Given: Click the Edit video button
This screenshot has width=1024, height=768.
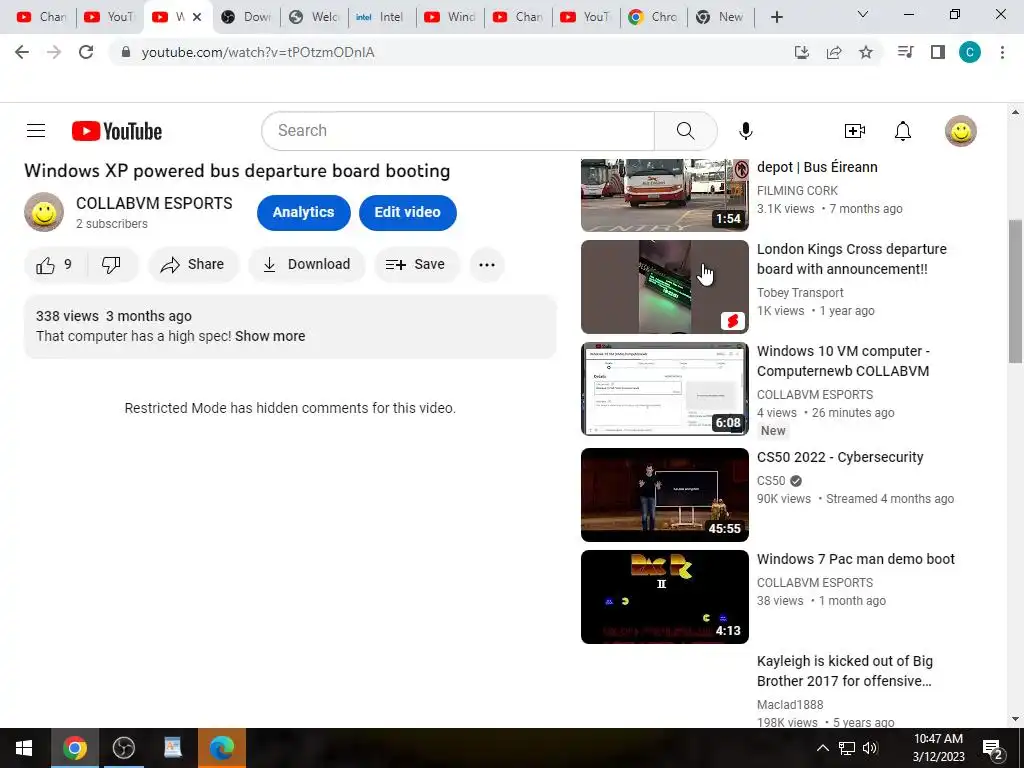Looking at the screenshot, I should tap(408, 212).
